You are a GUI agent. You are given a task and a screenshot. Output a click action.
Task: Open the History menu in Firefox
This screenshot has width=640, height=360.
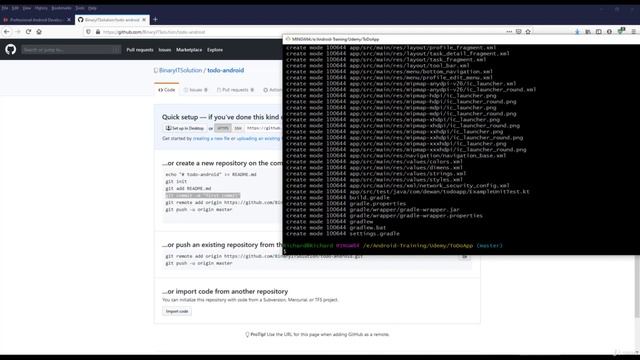(x=41, y=8)
